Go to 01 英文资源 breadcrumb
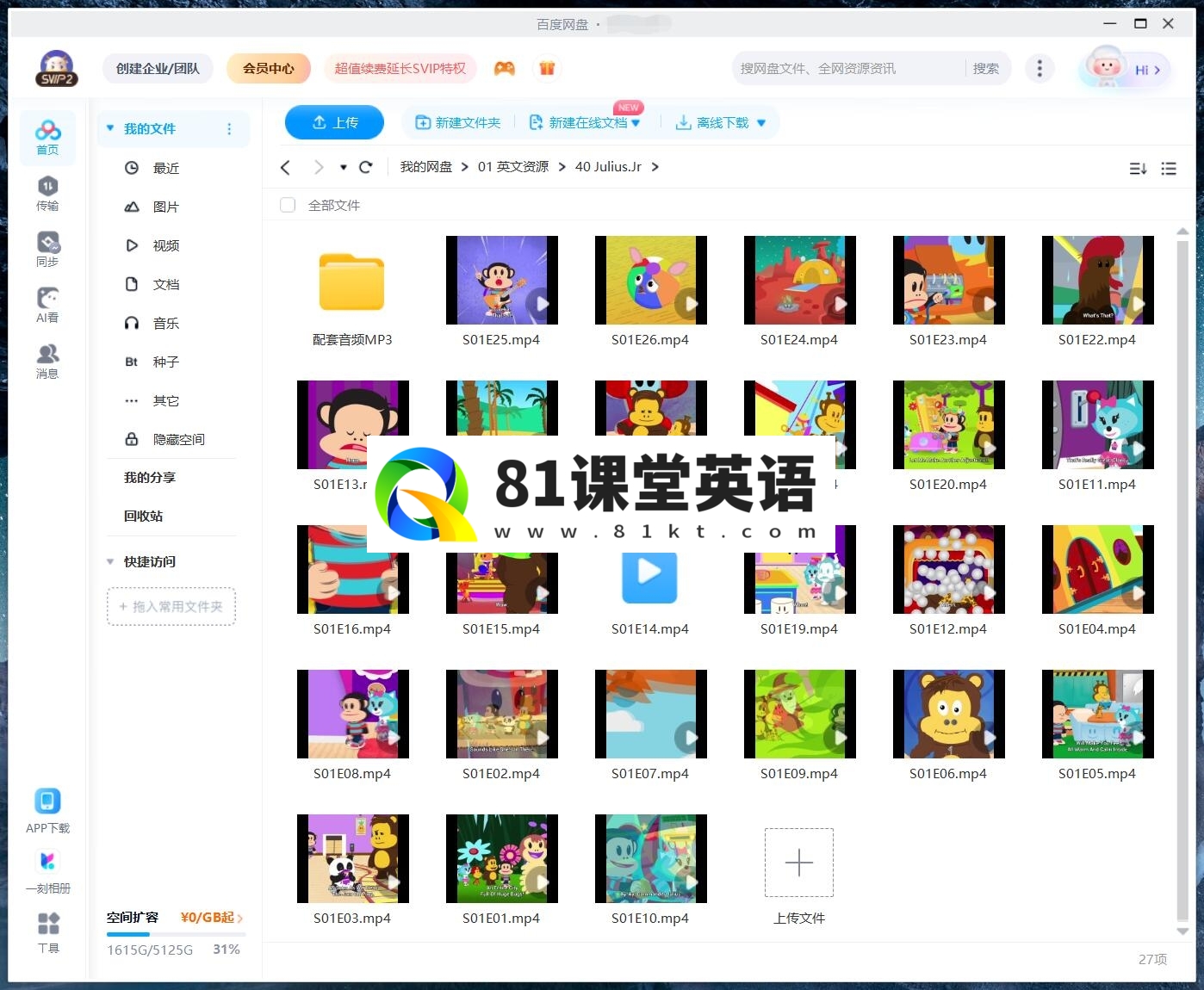 point(513,167)
